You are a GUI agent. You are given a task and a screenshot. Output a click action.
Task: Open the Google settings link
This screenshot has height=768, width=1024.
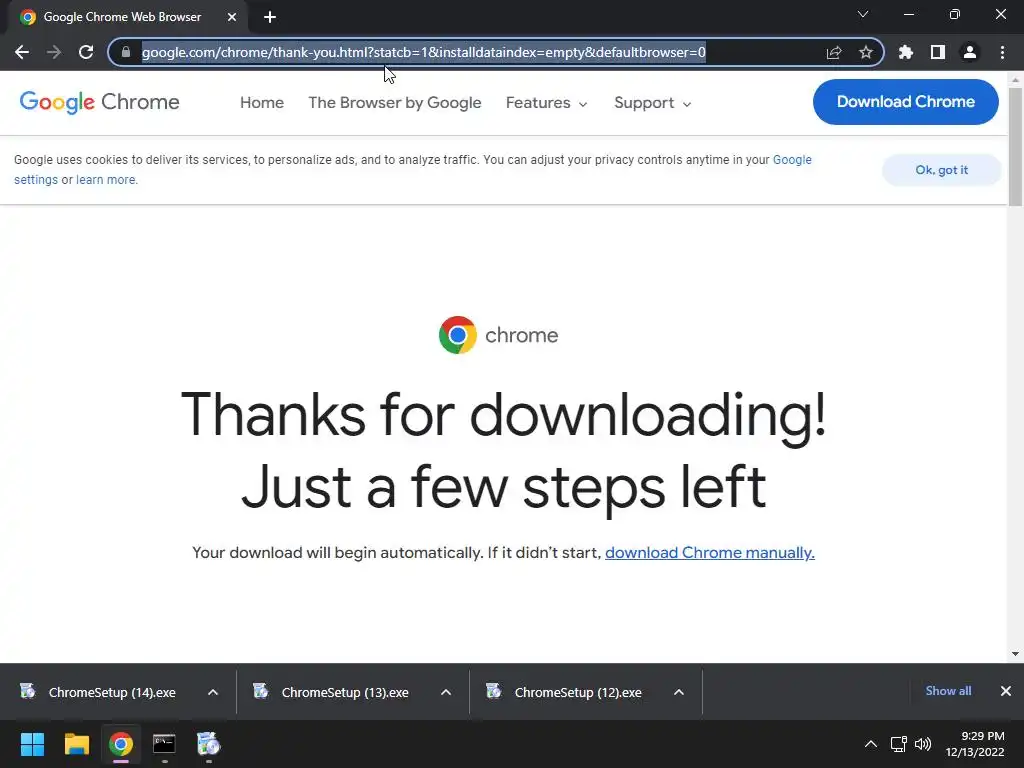792,160
